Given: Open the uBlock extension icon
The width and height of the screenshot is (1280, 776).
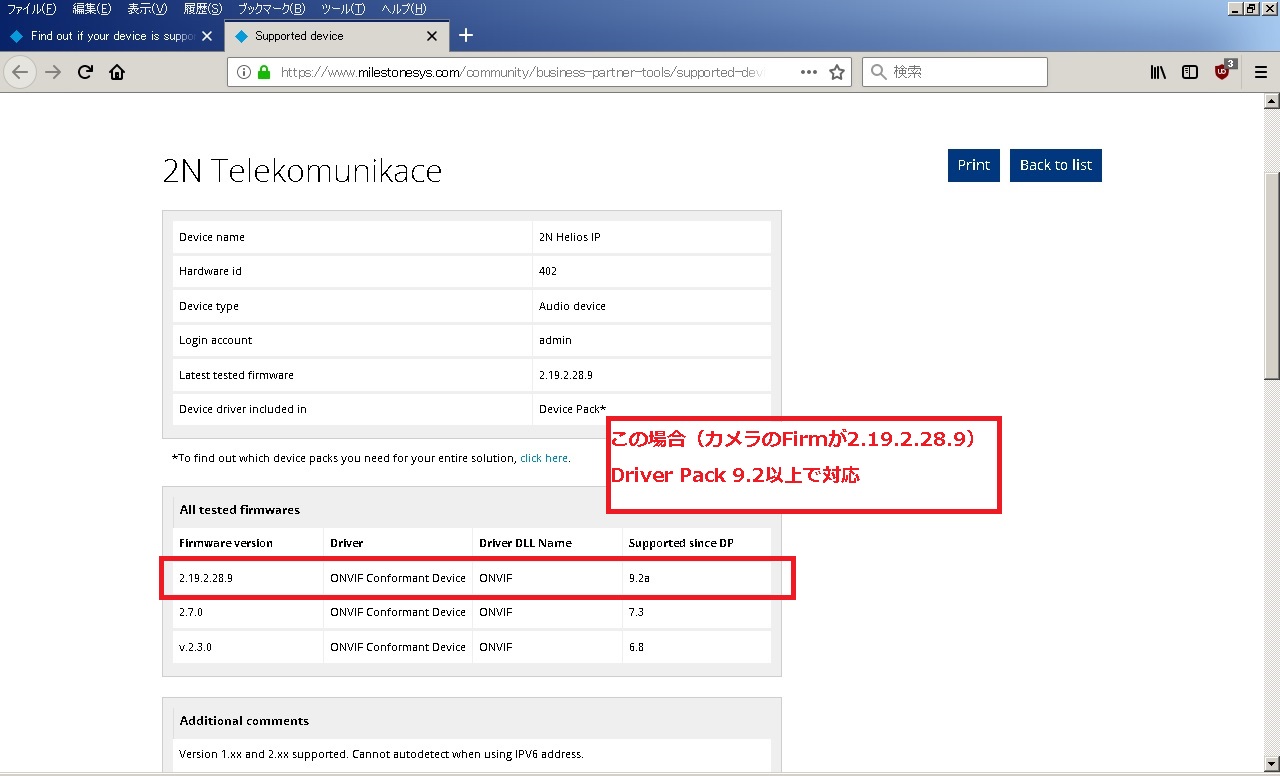Looking at the screenshot, I should [x=1224, y=70].
